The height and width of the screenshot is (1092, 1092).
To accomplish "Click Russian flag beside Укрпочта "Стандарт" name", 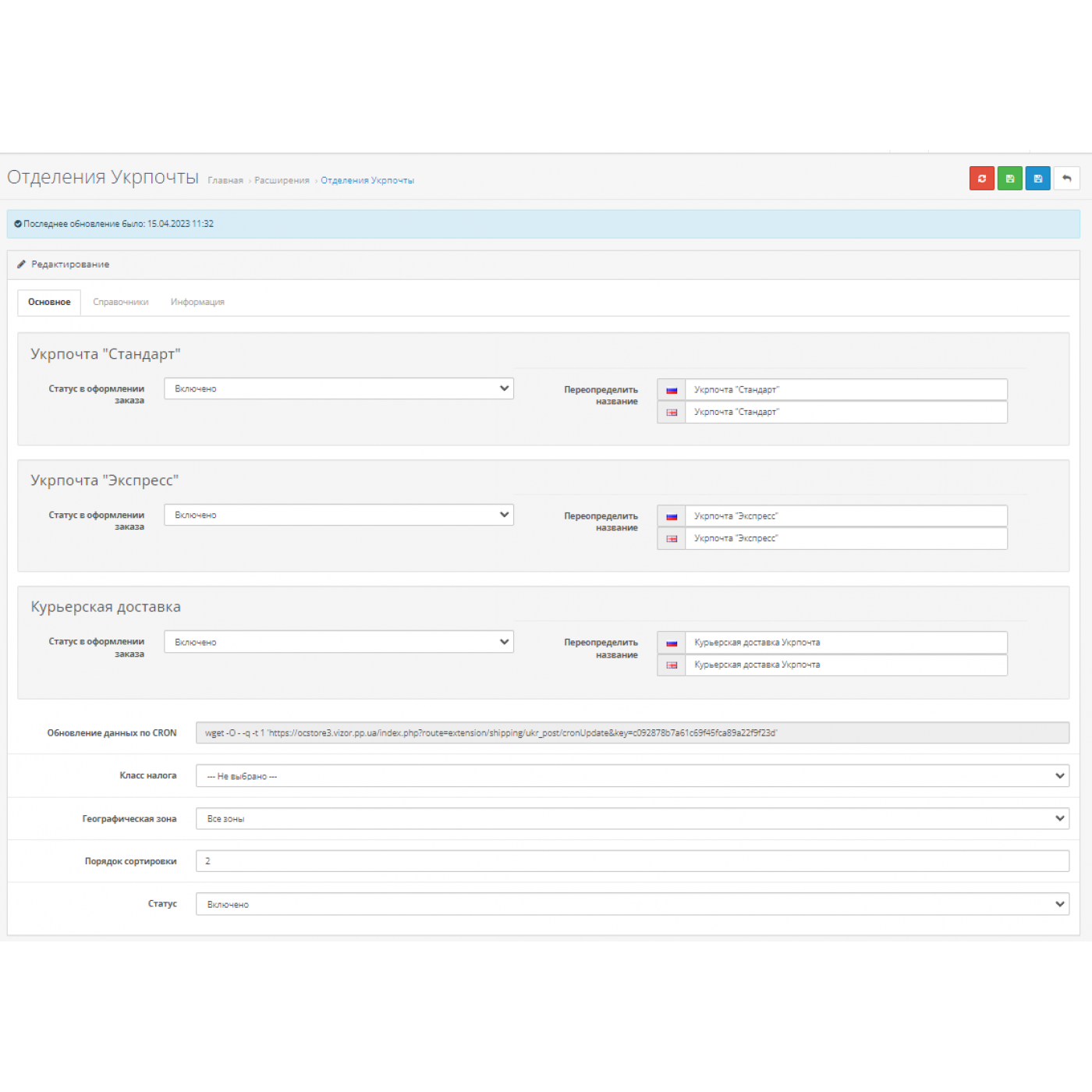I will (671, 390).
